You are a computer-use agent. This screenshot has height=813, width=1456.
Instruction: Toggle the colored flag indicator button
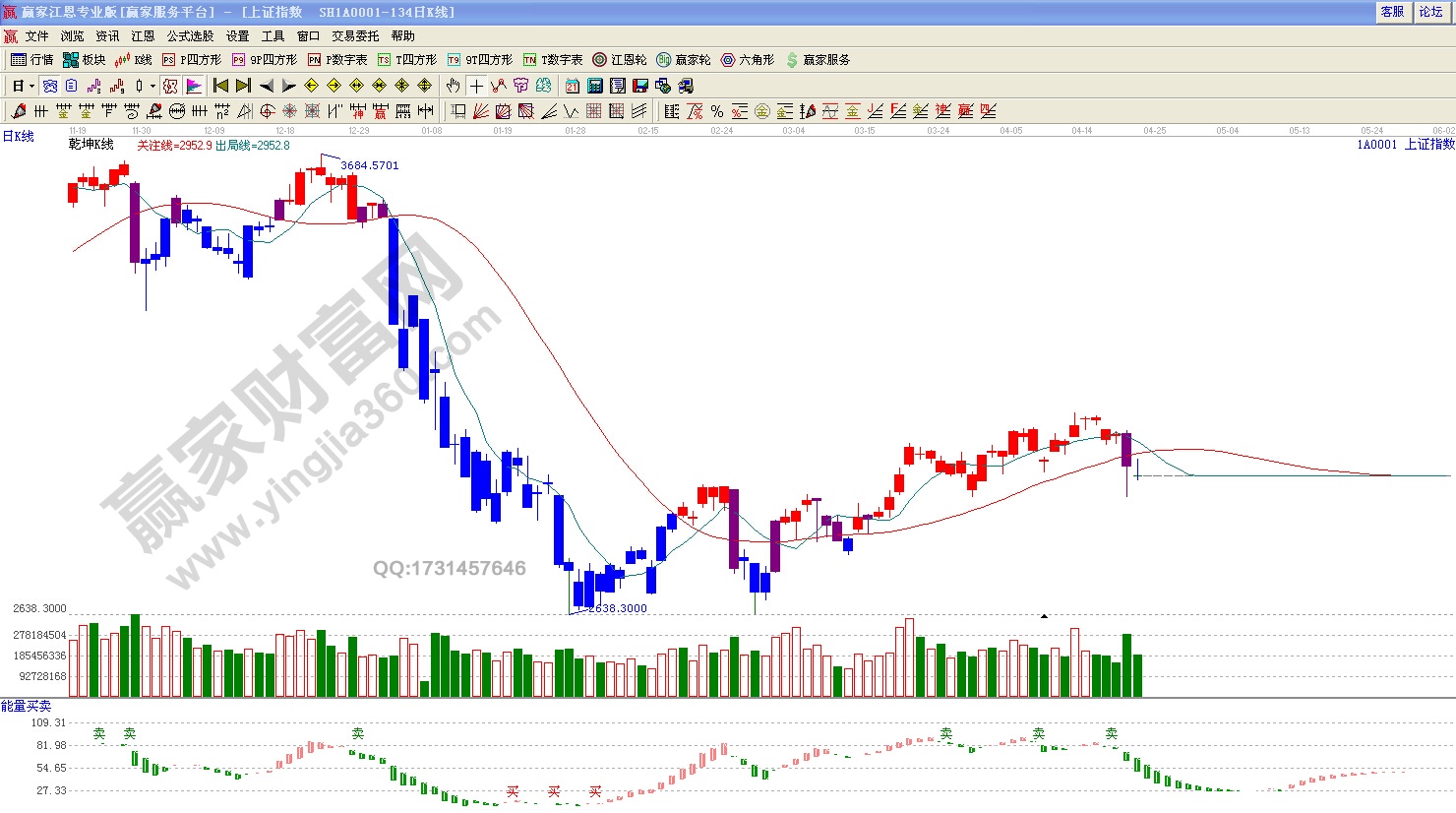tap(194, 86)
